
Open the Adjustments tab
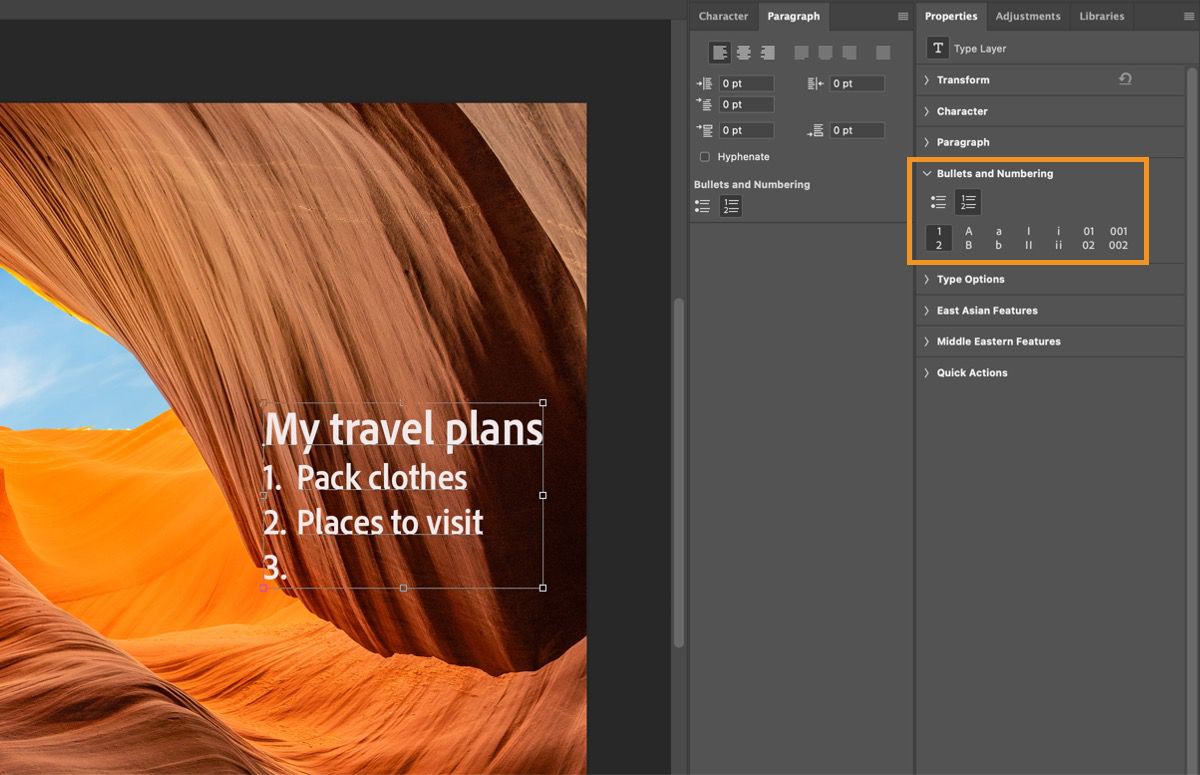(1028, 16)
